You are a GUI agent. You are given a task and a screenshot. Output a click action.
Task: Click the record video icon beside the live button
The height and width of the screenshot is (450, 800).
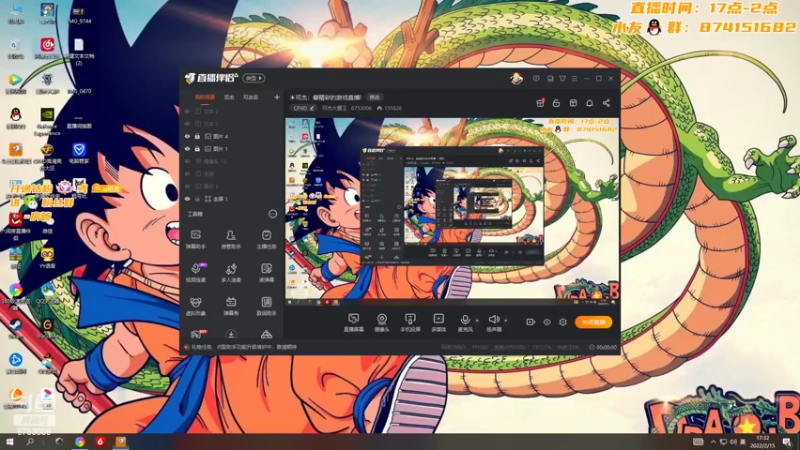coord(530,322)
